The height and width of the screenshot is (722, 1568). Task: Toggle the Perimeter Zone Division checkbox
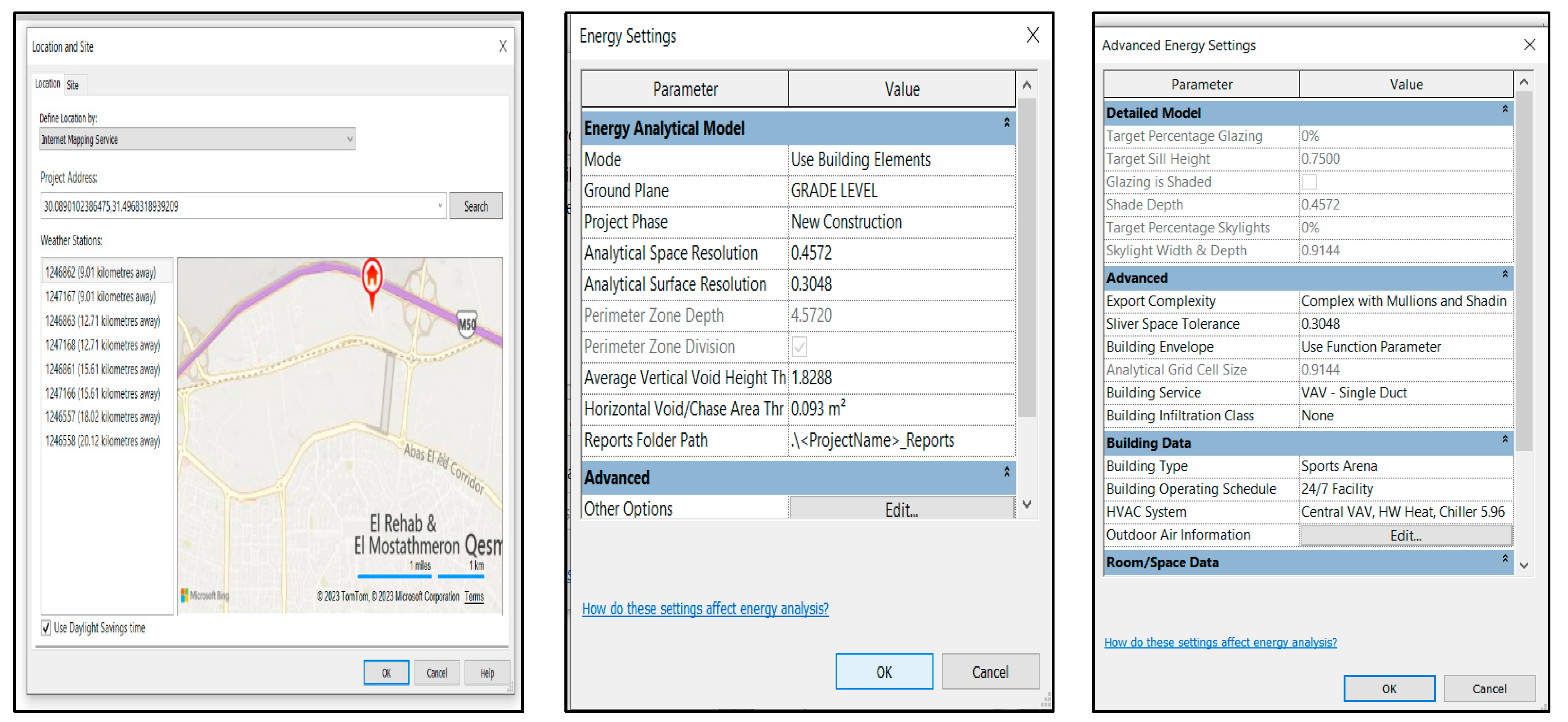[x=799, y=347]
